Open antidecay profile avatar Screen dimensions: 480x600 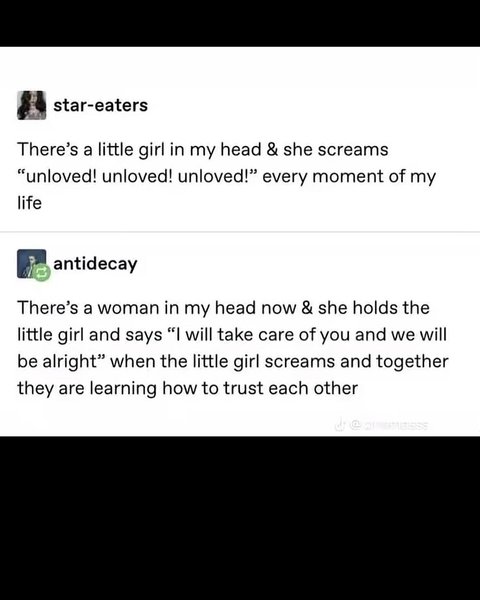tap(31, 264)
